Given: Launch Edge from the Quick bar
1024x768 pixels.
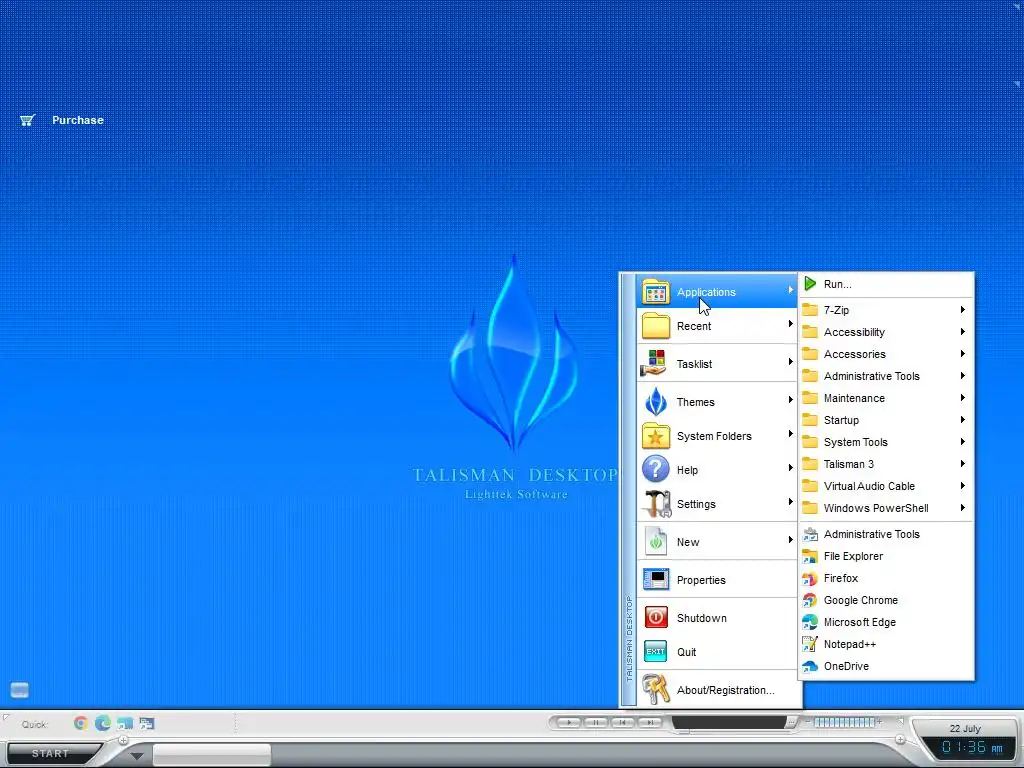Looking at the screenshot, I should tap(103, 723).
